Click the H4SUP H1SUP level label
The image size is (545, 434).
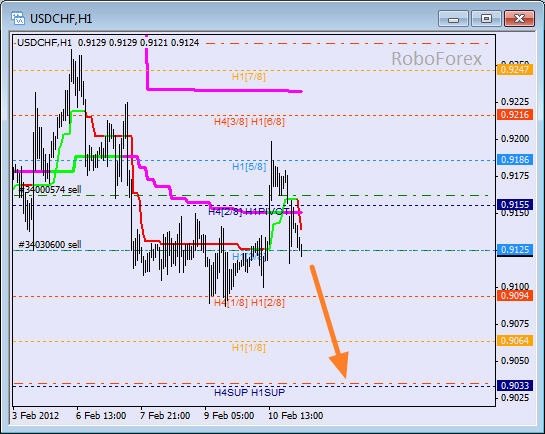[x=250, y=393]
